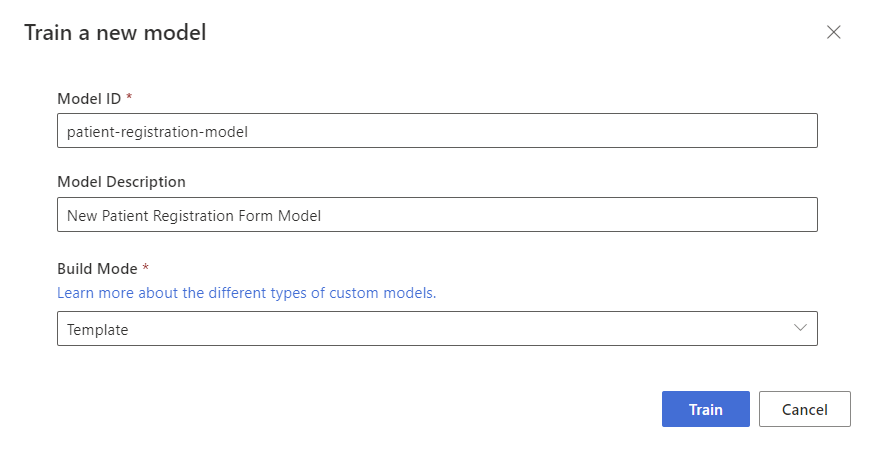Click empty area of Model ID field
Viewport: 878px width, 450px height.
(x=532, y=131)
